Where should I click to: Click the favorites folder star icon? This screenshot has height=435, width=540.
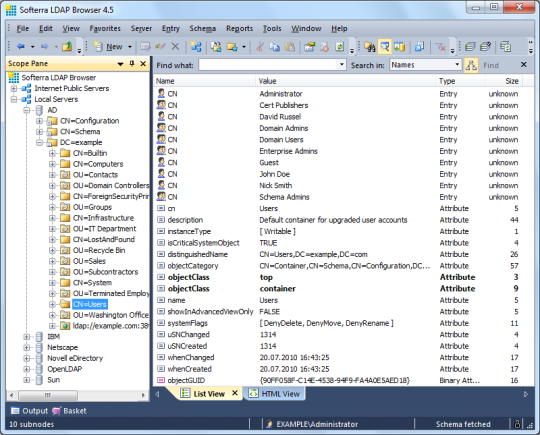[232, 46]
